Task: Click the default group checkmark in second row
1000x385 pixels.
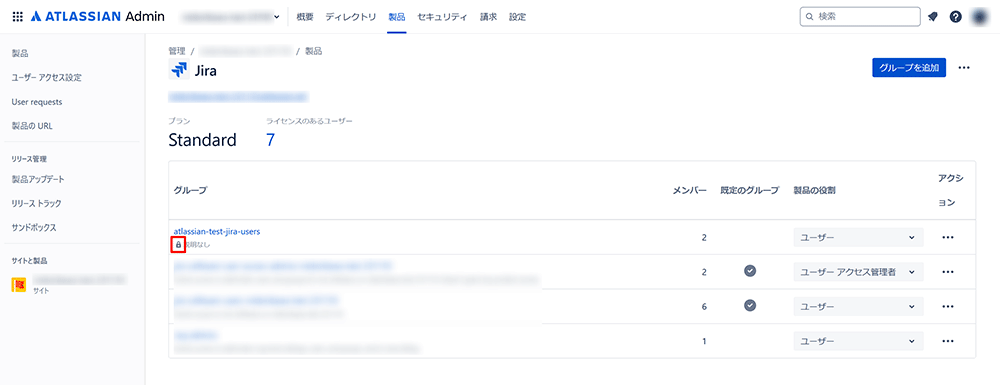Action: click(750, 271)
